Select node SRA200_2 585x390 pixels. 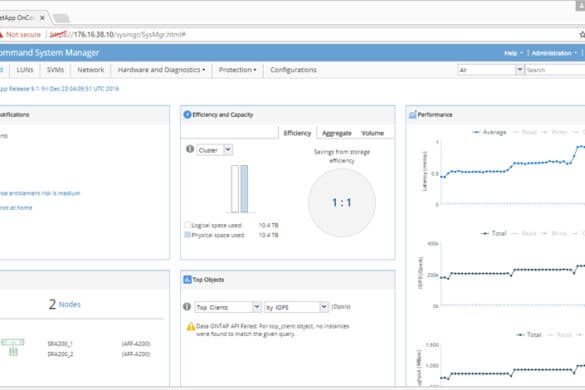60,354
